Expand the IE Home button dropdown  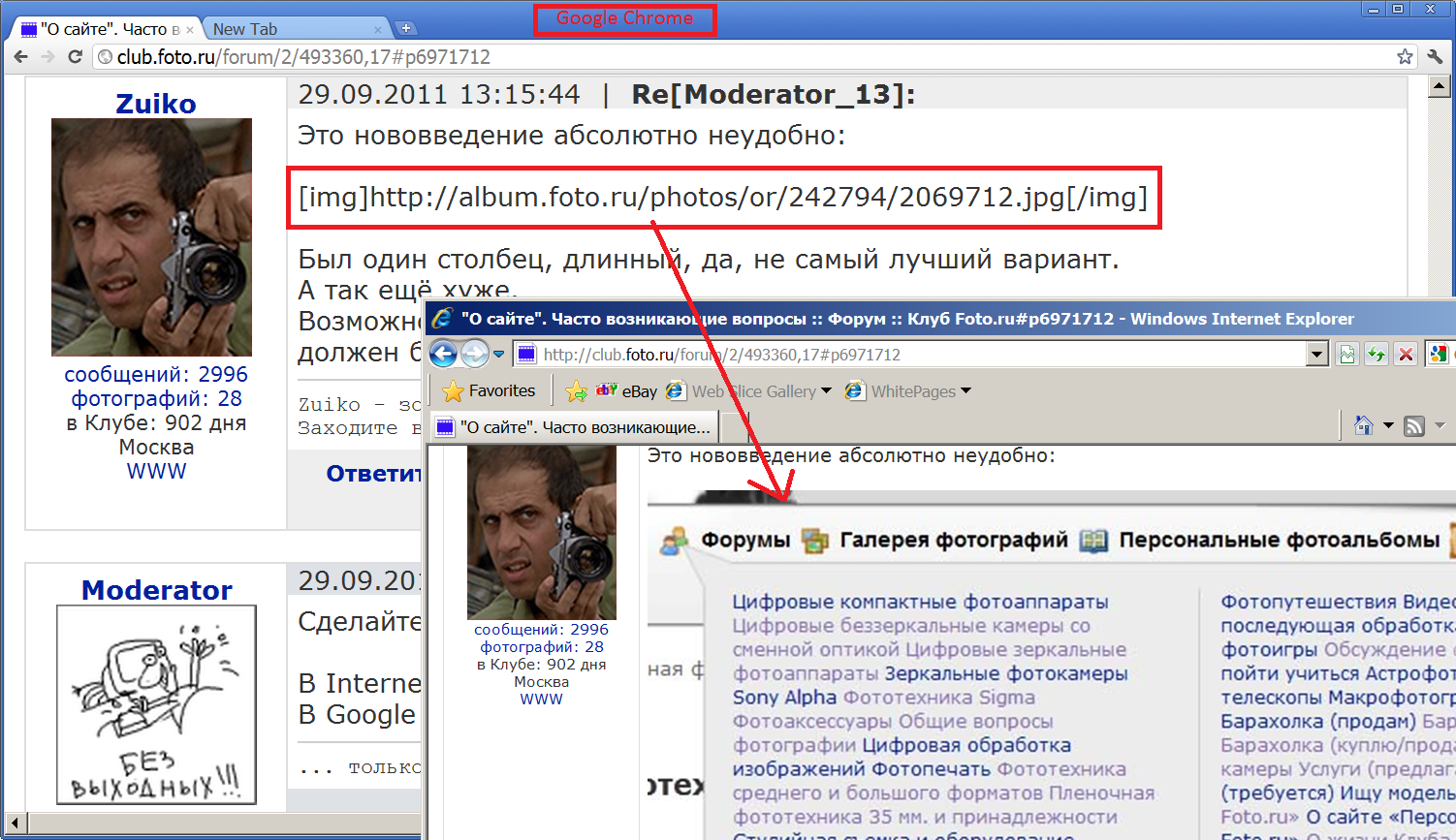point(1388,425)
